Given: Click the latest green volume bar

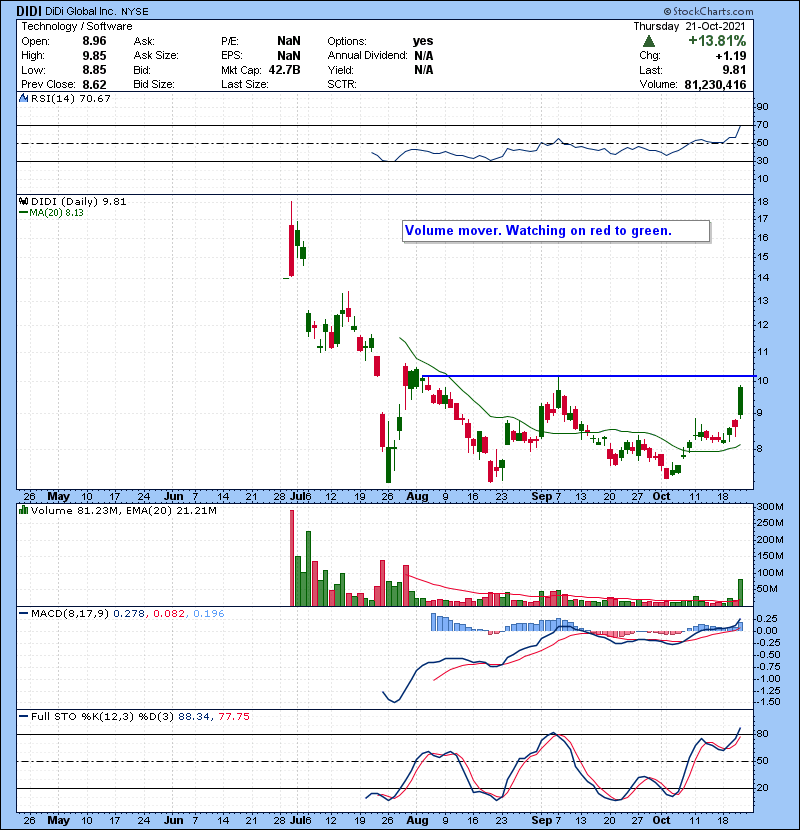Looking at the screenshot, I should (740, 592).
